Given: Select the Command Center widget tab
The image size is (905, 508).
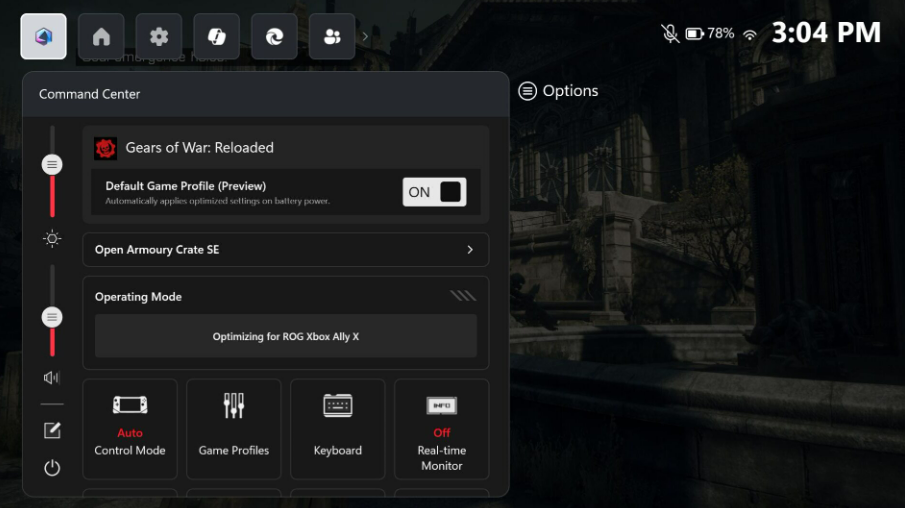Looking at the screenshot, I should pyautogui.click(x=44, y=37).
